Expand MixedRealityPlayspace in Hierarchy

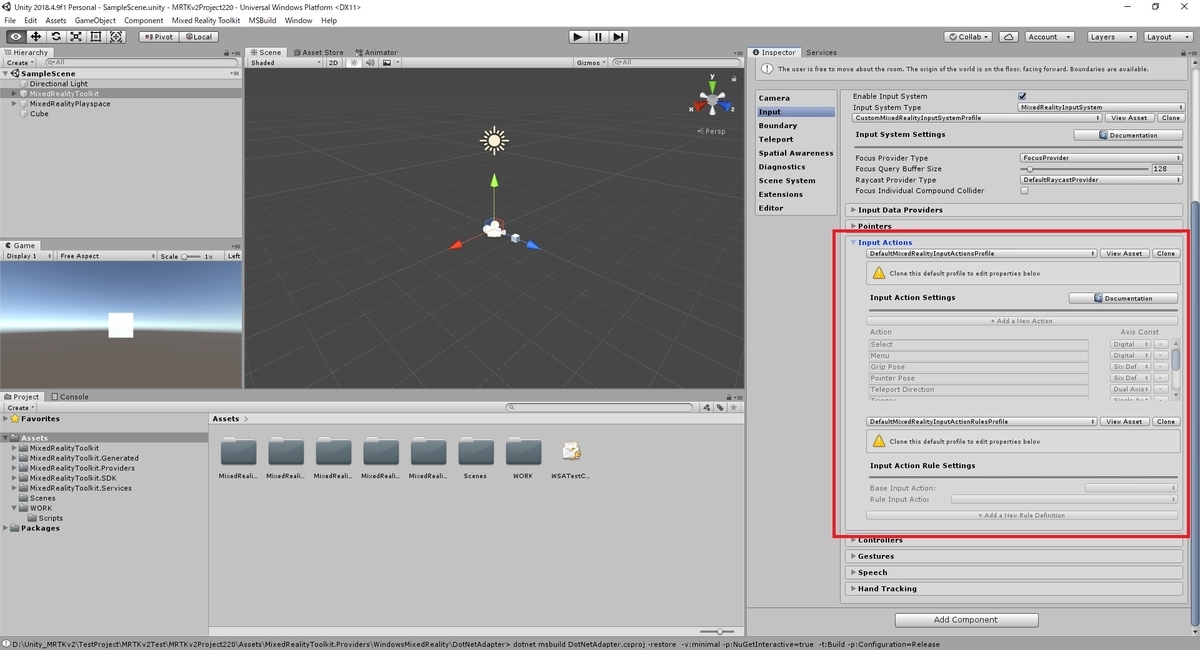pos(14,104)
